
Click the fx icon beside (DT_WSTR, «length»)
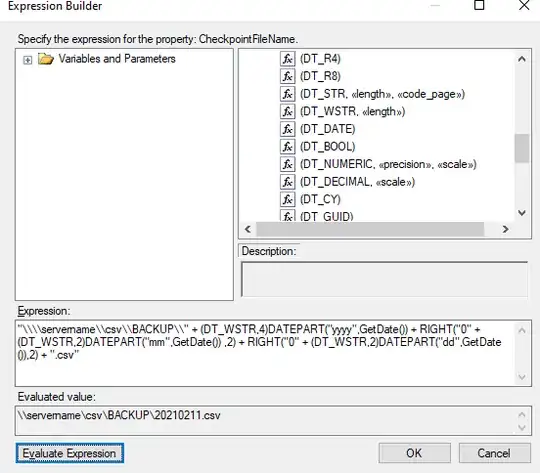287,112
